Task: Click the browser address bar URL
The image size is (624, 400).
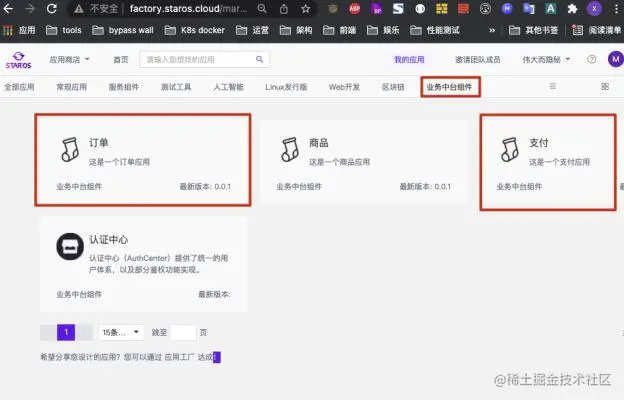Action: (188, 8)
